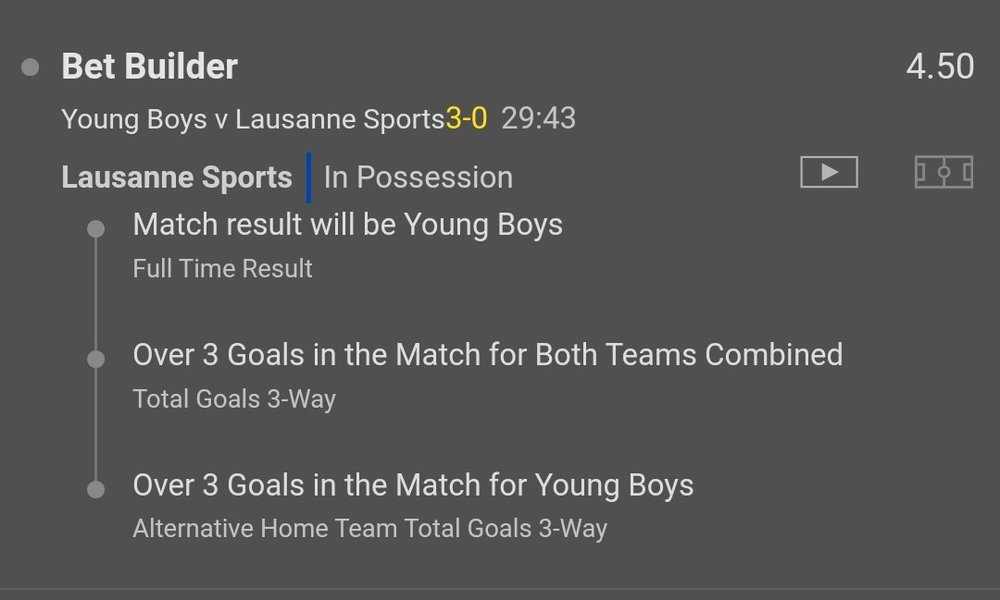Click the Bet Builder heading
Image resolution: width=1000 pixels, height=600 pixels.
click(x=150, y=67)
